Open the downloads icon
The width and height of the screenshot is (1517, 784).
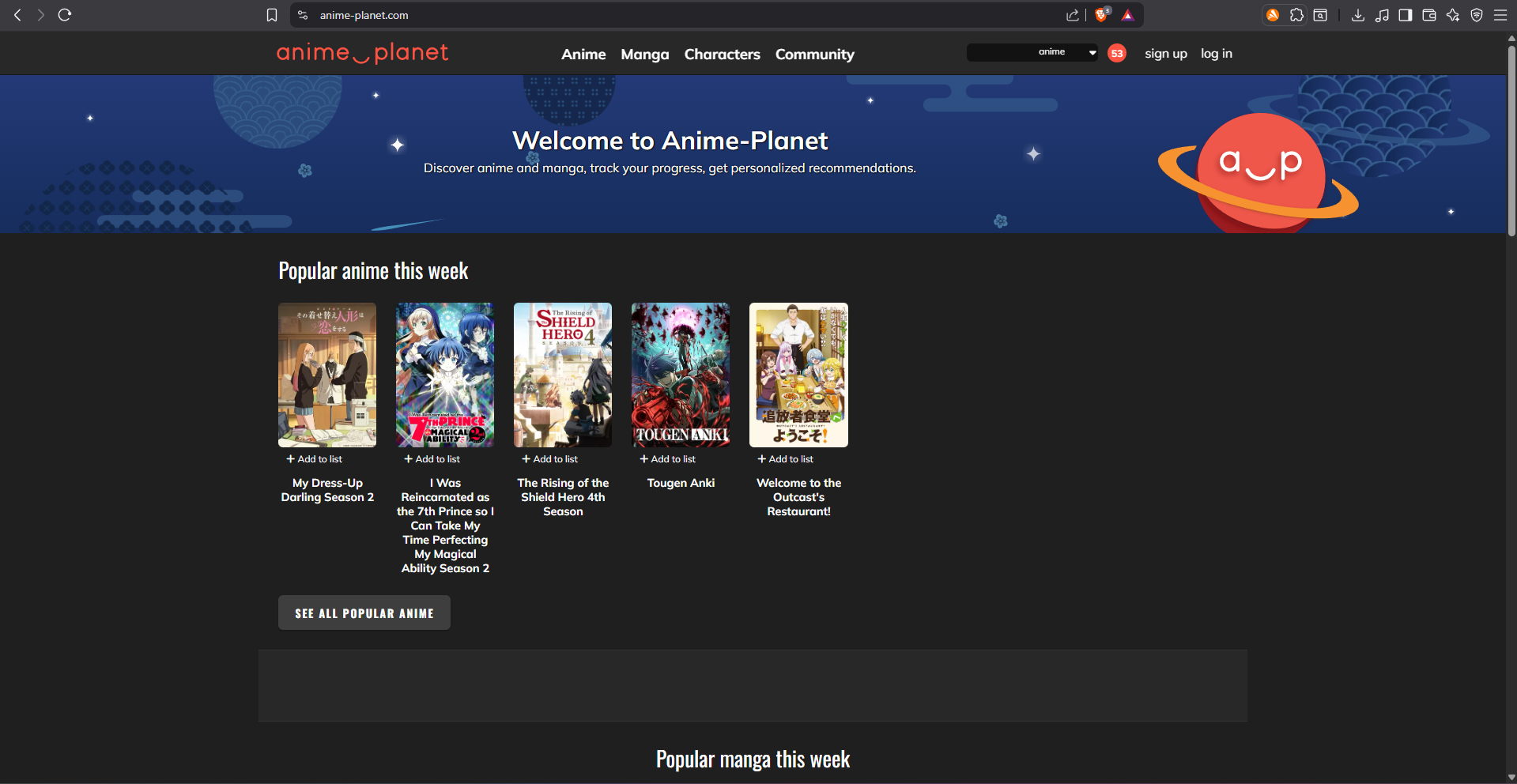click(x=1358, y=15)
